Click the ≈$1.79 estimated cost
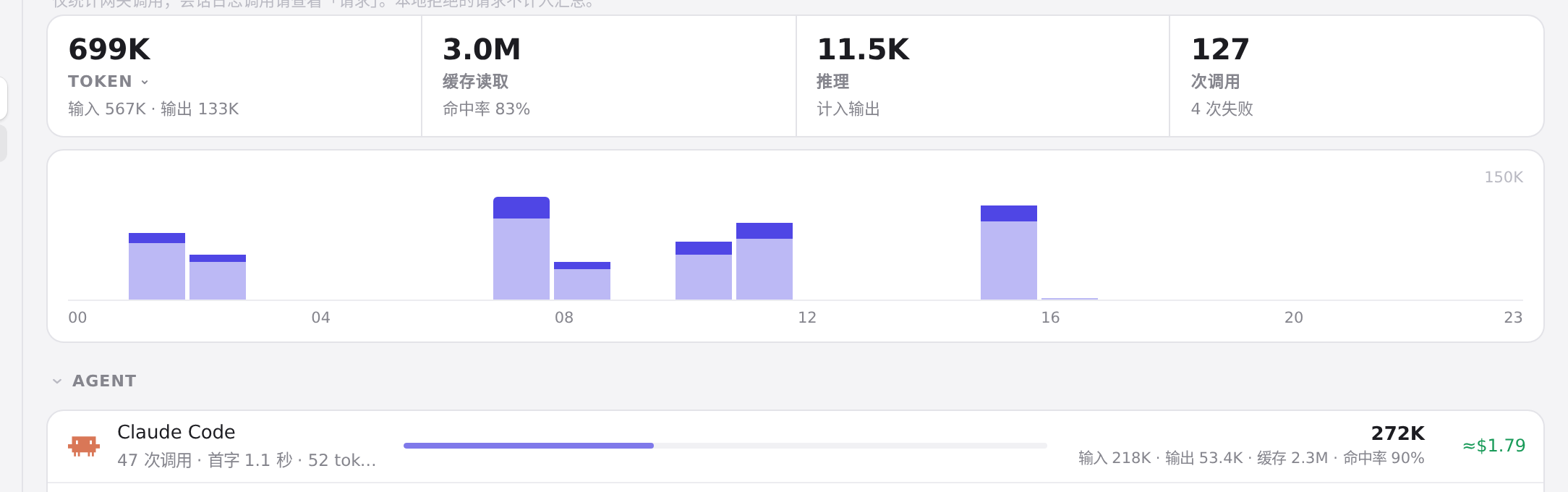The height and width of the screenshot is (492, 1568). coord(1494,446)
